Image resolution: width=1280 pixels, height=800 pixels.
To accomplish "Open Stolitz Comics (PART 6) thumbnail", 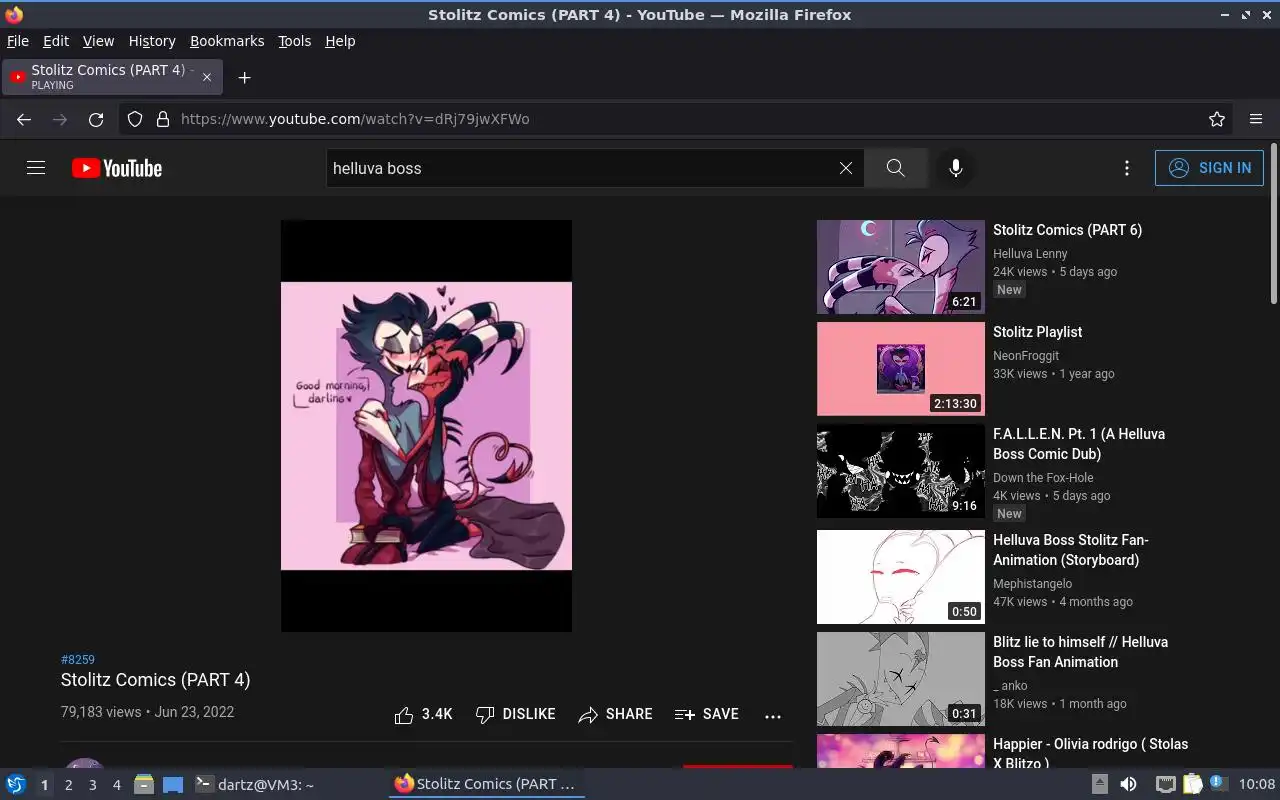I will (901, 267).
